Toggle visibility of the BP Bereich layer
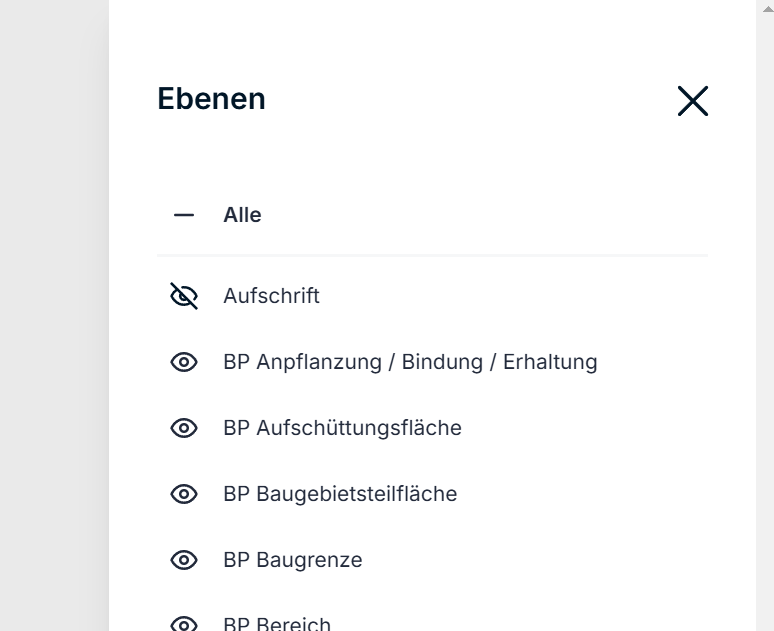The width and height of the screenshot is (774, 631). point(184,624)
